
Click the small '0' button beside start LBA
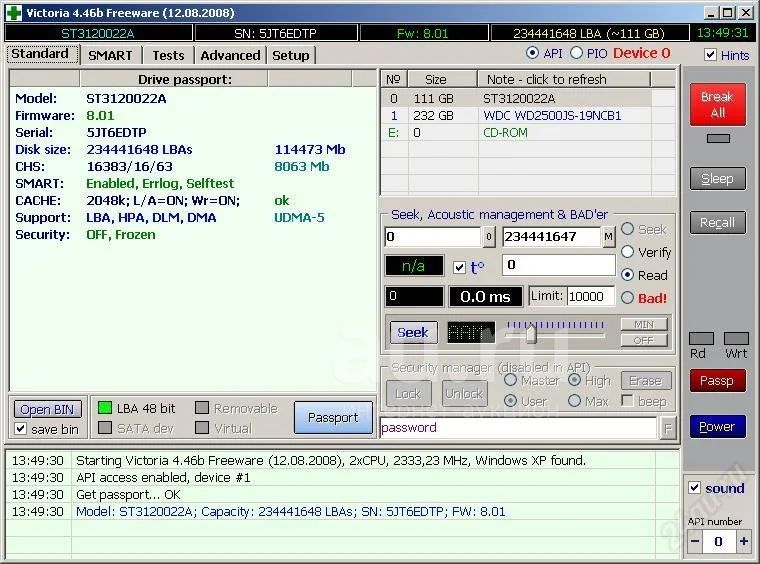(x=489, y=237)
